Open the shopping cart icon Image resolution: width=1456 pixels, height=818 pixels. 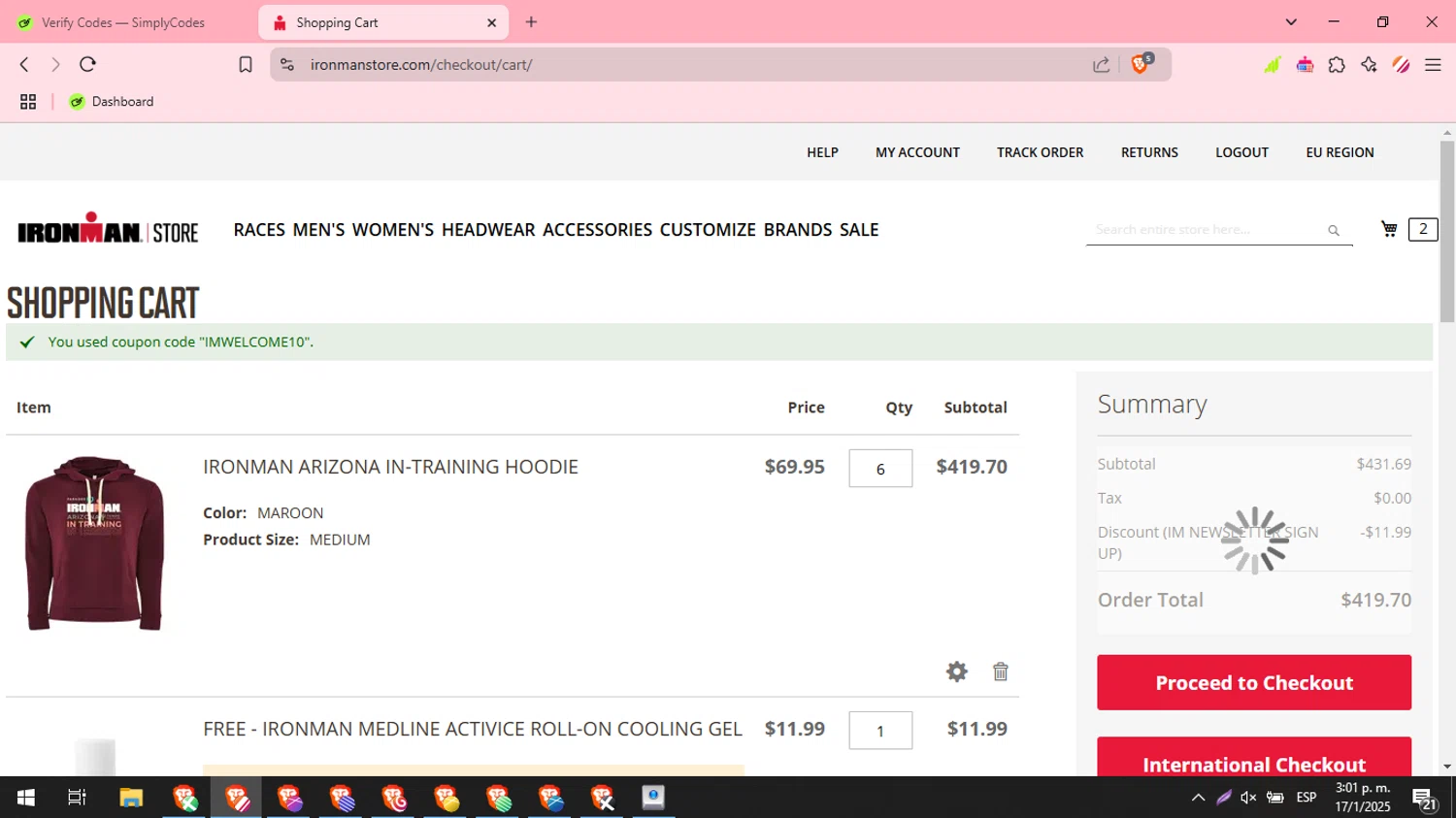[x=1389, y=229]
